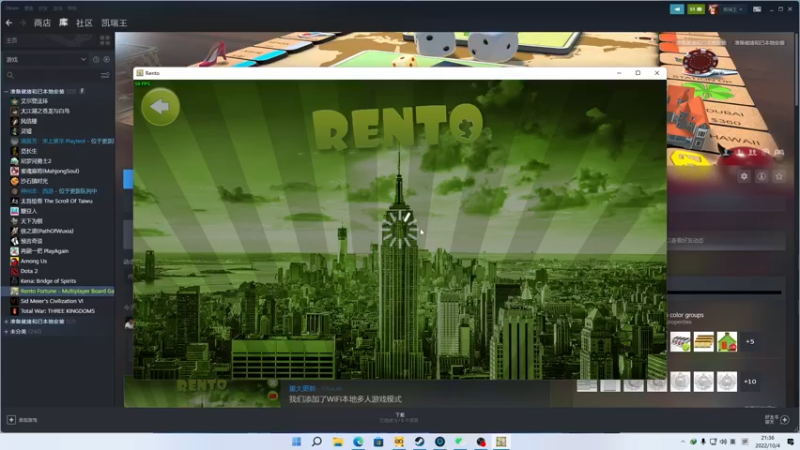This screenshot has width=800, height=450.
Task: Click the Windows Start button
Action: (296, 441)
